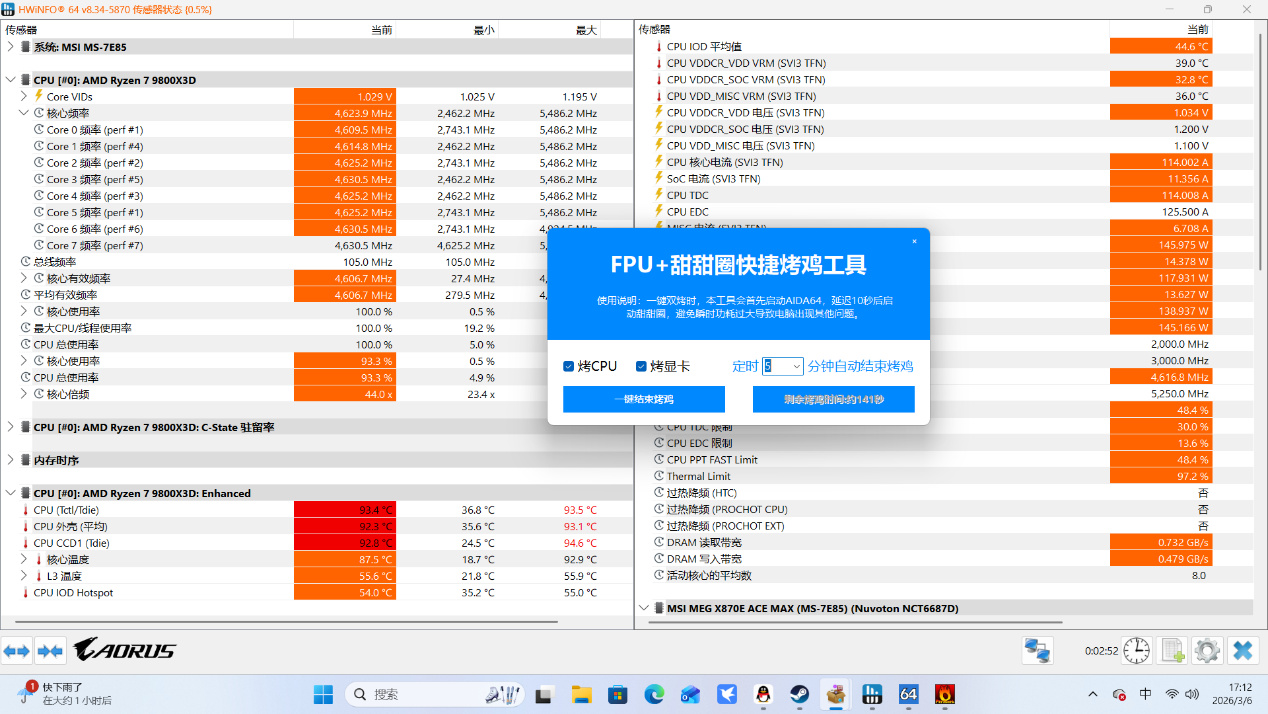Viewport: 1268px width, 714px height.
Task: Collapse the CPU [#0]: AMD Ryzen 7 9800X3D group
Action: click(11, 79)
